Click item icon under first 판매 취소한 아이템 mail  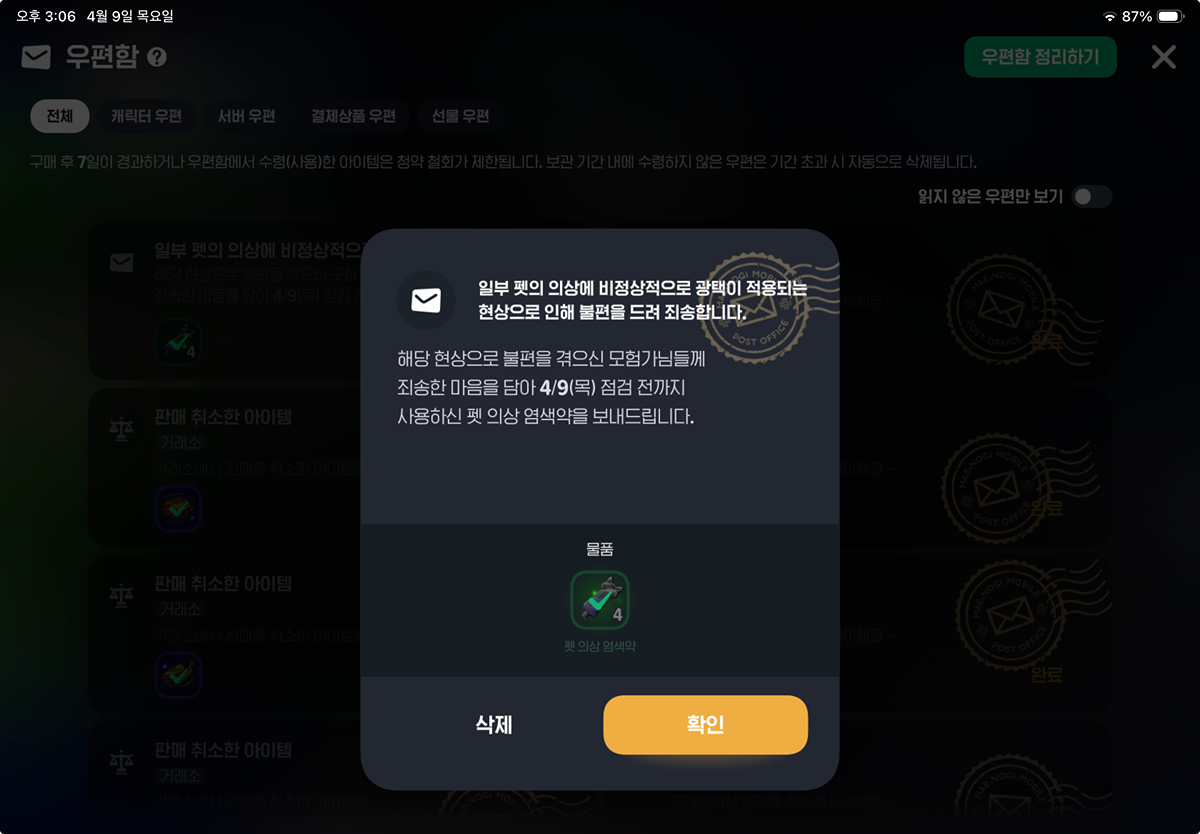pos(178,508)
